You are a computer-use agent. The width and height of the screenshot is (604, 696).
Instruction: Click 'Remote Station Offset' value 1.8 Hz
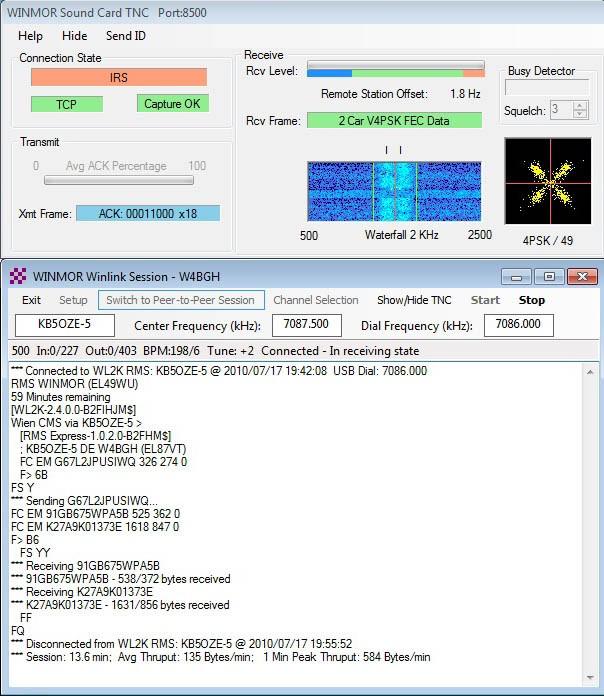(465, 94)
